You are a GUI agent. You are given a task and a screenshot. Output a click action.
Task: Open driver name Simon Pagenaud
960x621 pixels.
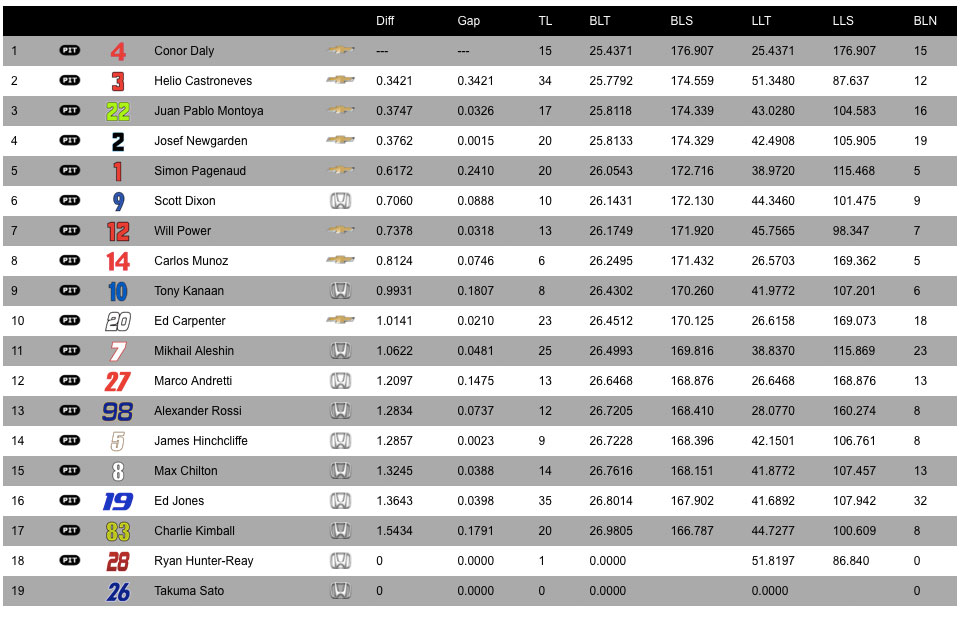point(200,171)
